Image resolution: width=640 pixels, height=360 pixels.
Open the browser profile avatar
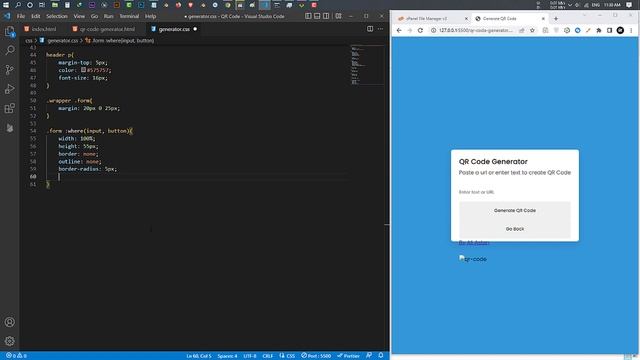(x=620, y=30)
